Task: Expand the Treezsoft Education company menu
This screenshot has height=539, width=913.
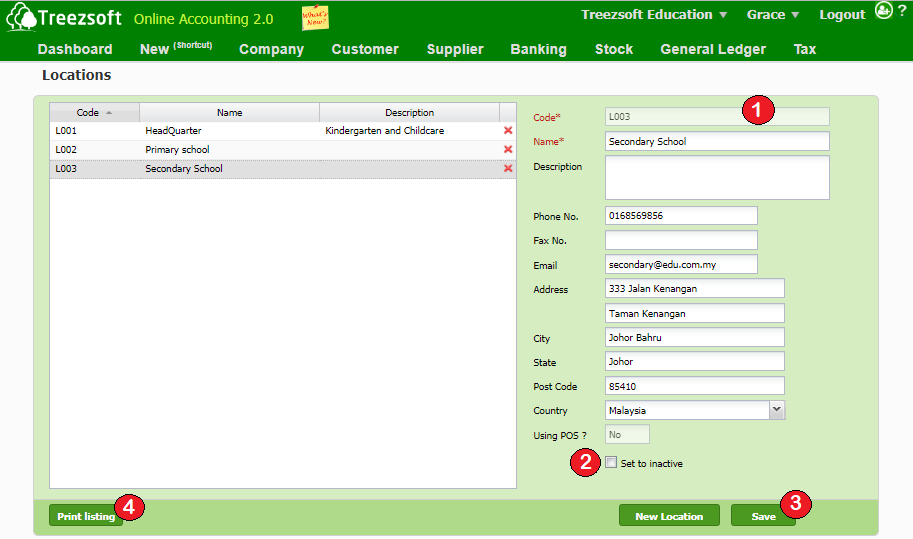Action: pos(656,15)
